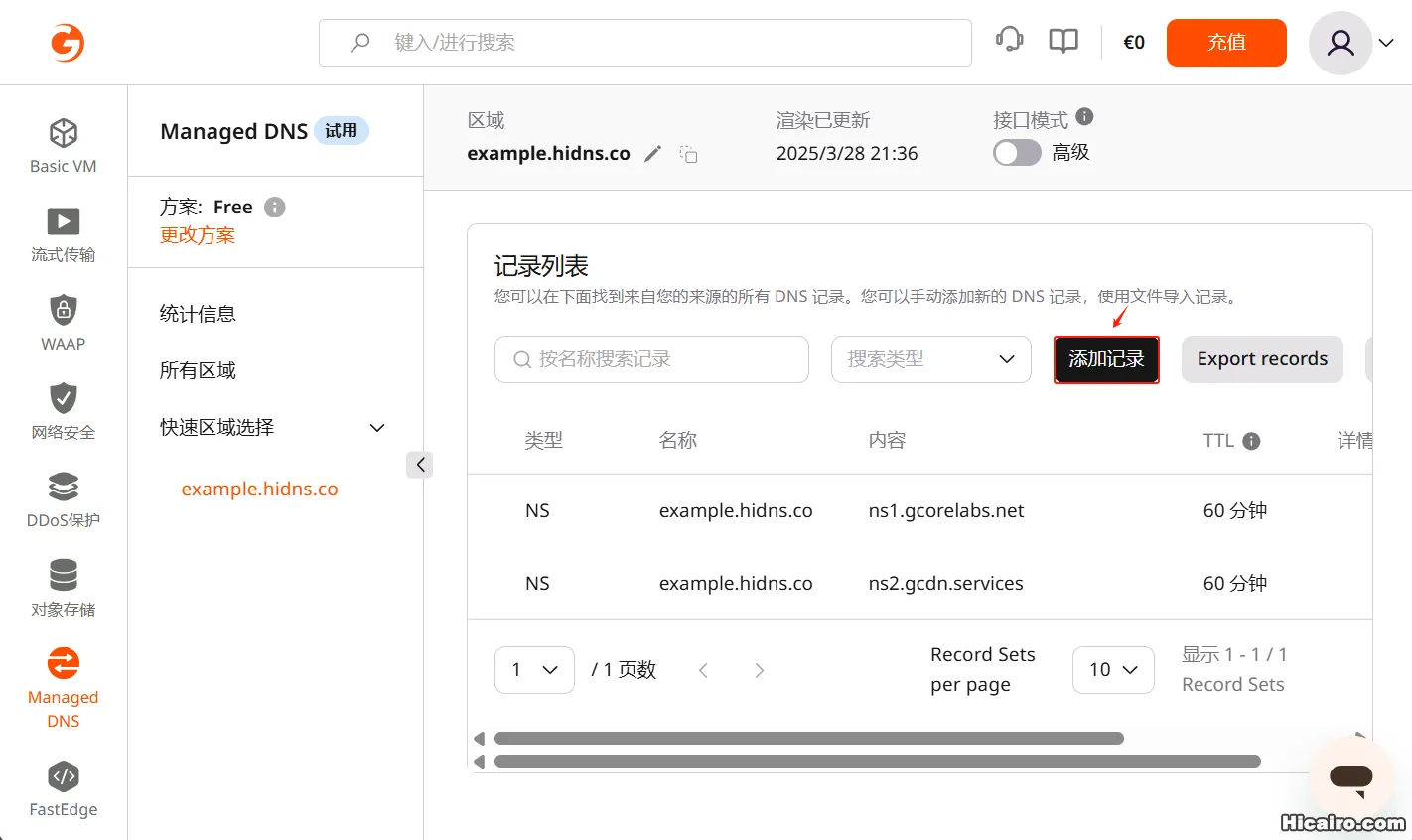Viewport: 1412px width, 840px height.
Task: Click the €0 balance
Action: click(1134, 43)
